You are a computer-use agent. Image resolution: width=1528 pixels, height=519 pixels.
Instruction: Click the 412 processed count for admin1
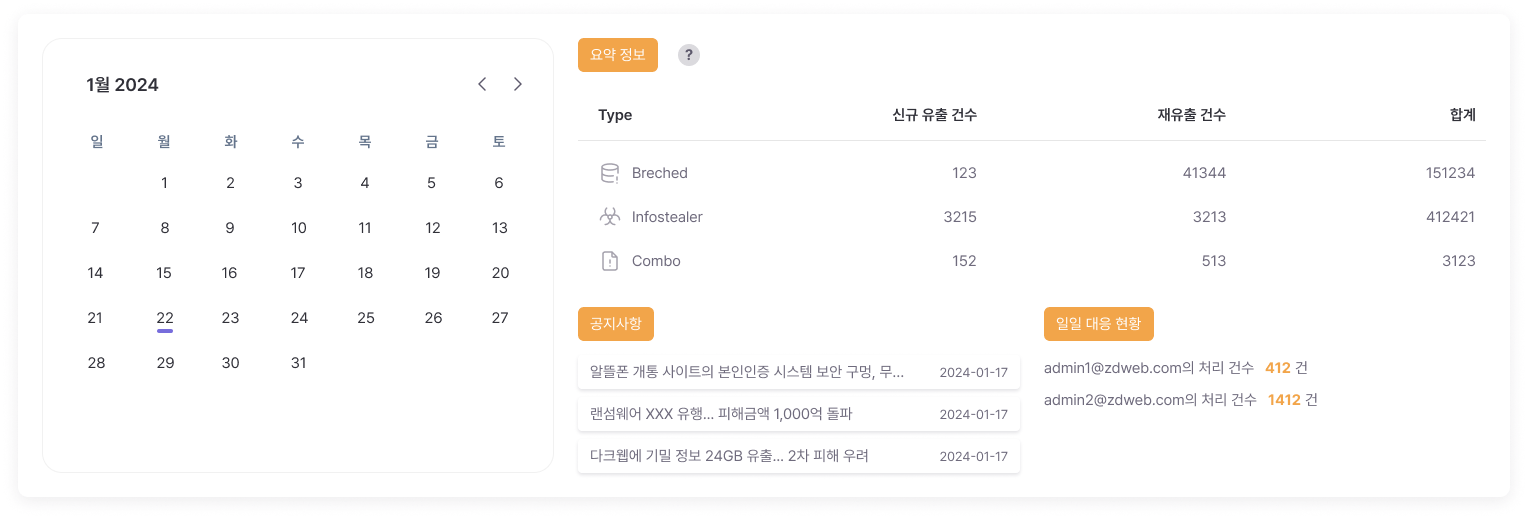pos(1277,368)
